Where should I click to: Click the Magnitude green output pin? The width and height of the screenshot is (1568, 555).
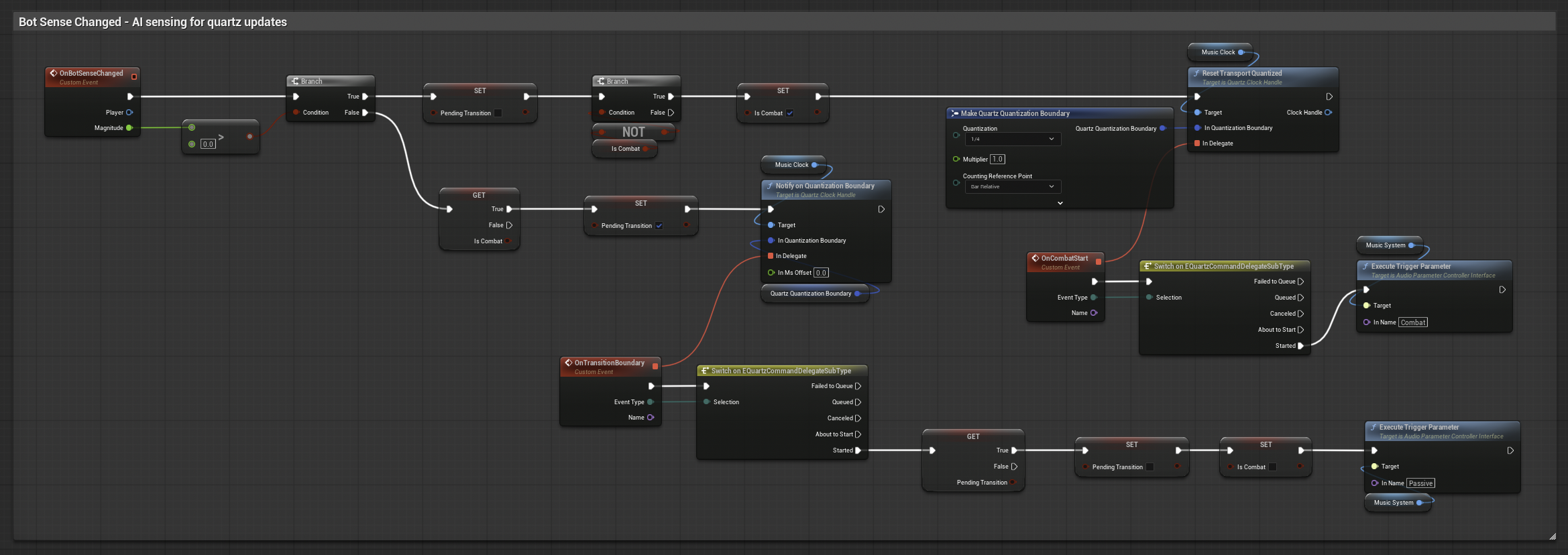pos(129,128)
